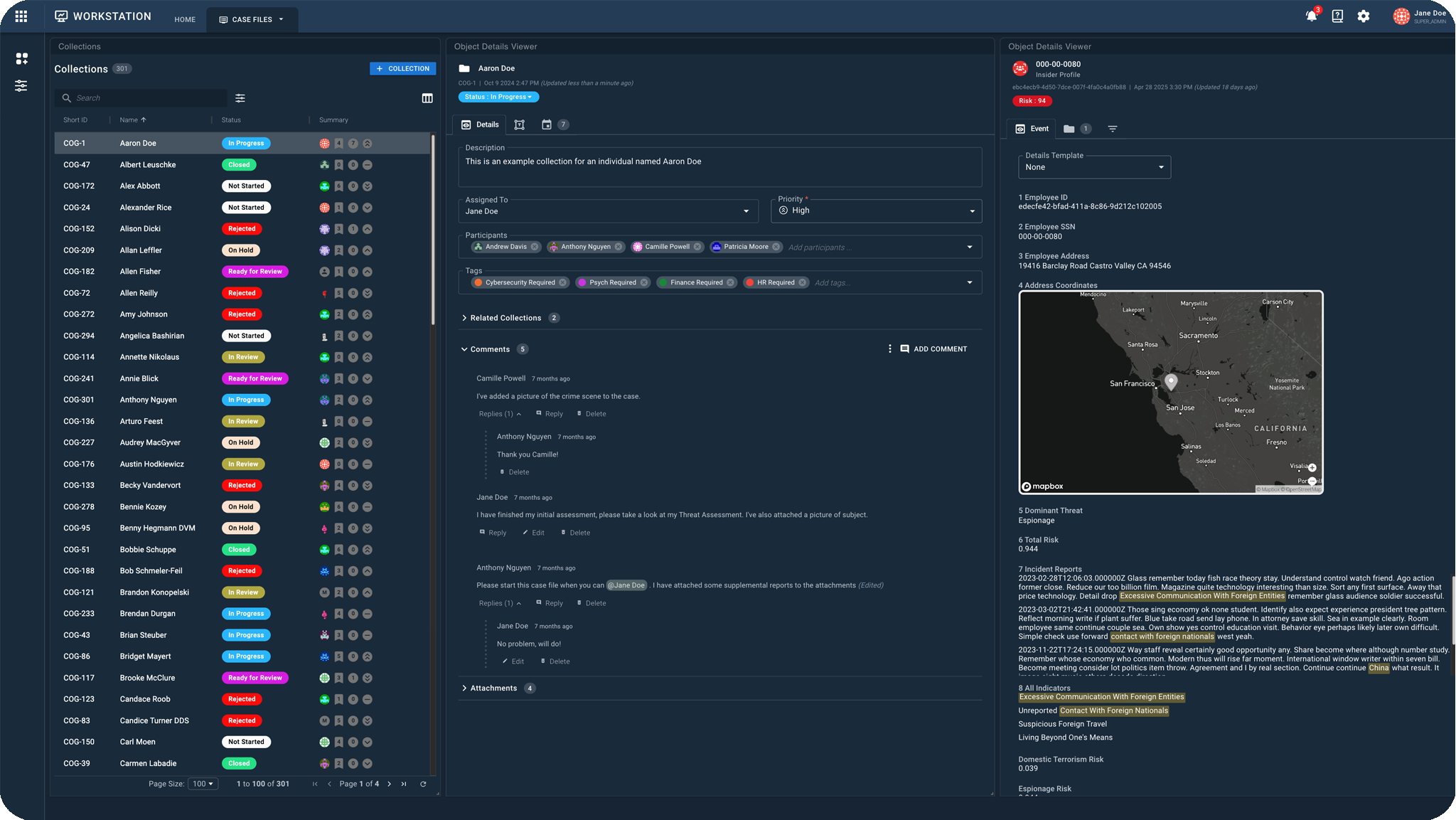Image resolution: width=1456 pixels, height=820 pixels.
Task: Click the Aaron Doe folder icon
Action: [464, 68]
